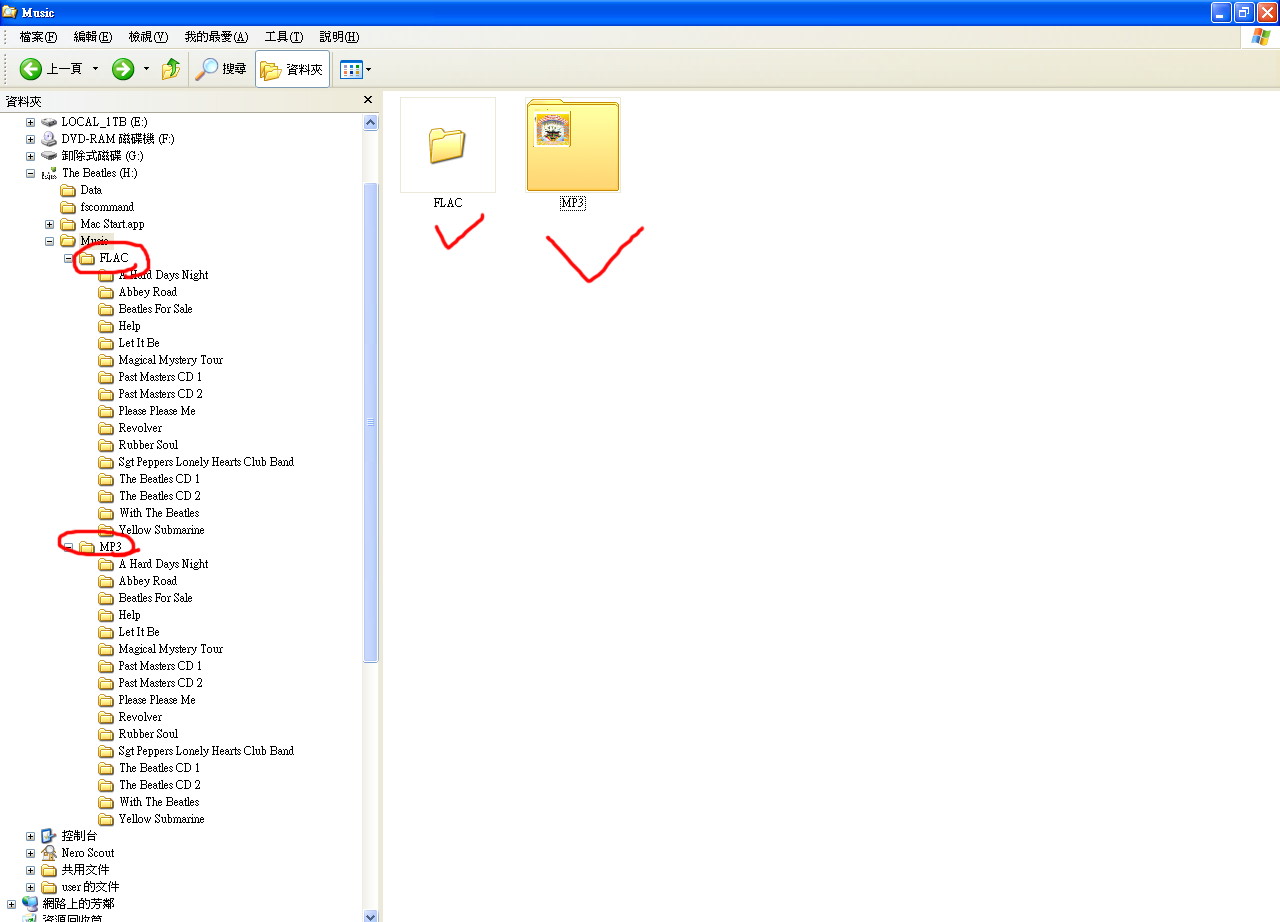The image size is (1280, 922).
Task: Select Sgt Peppers folder under FLAC
Action: pyautogui.click(x=206, y=462)
